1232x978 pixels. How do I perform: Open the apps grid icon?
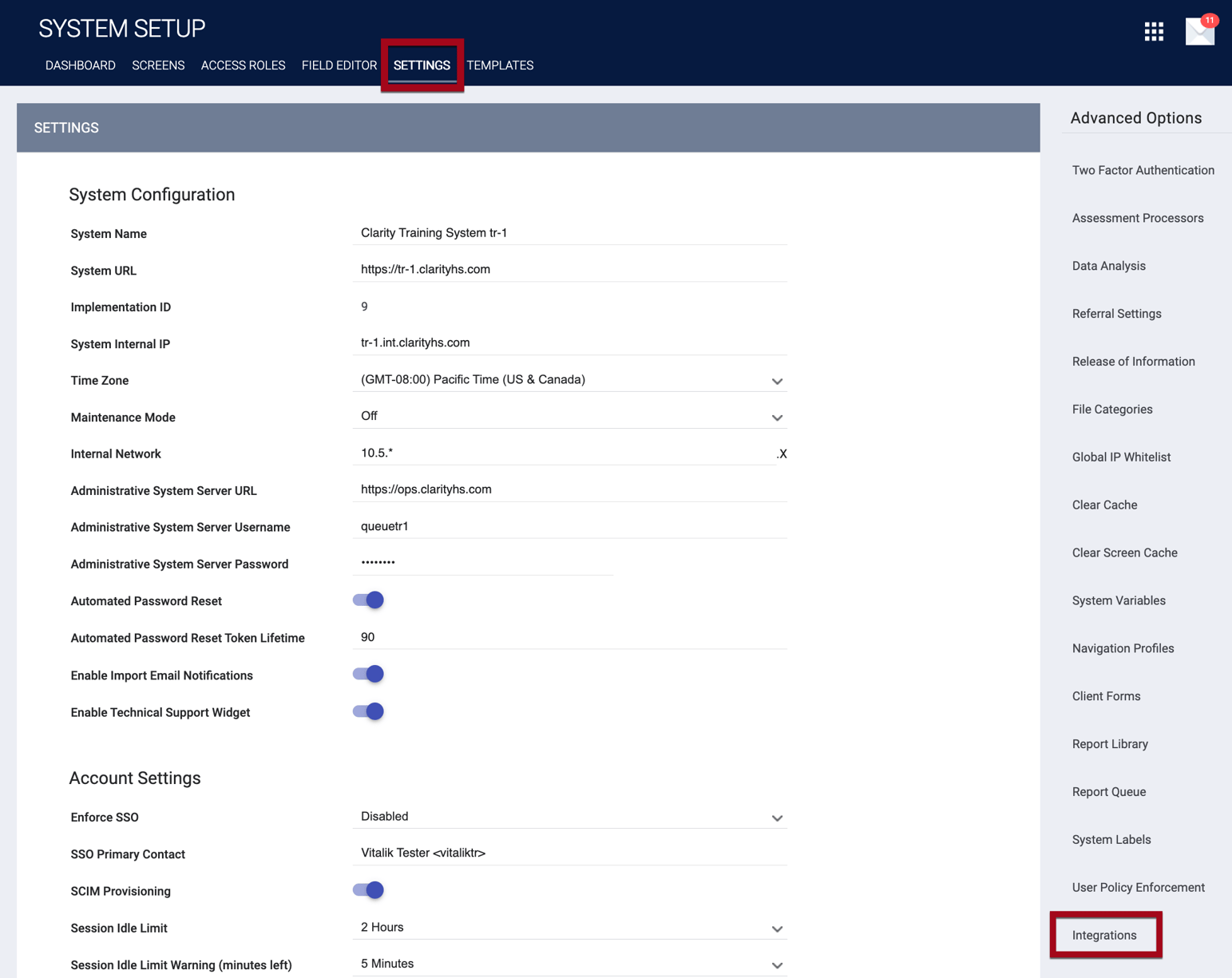pos(1154,32)
